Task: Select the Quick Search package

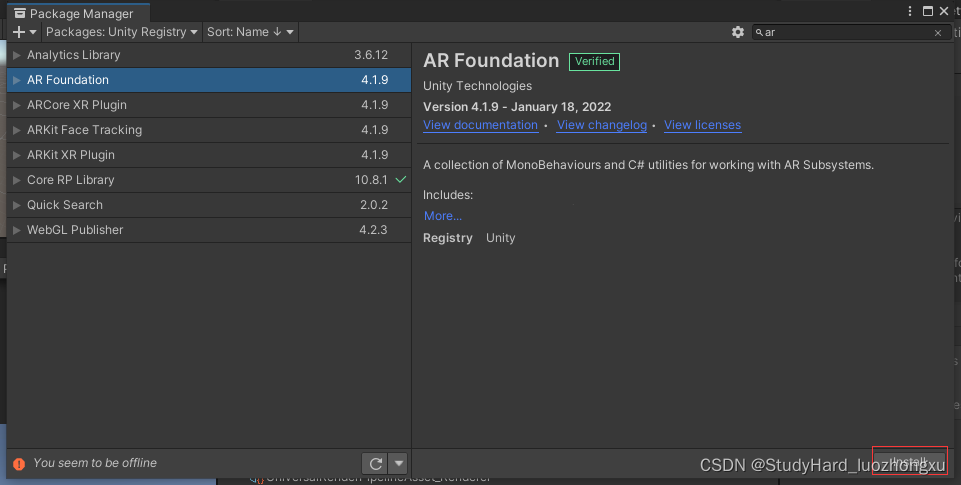Action: point(209,205)
